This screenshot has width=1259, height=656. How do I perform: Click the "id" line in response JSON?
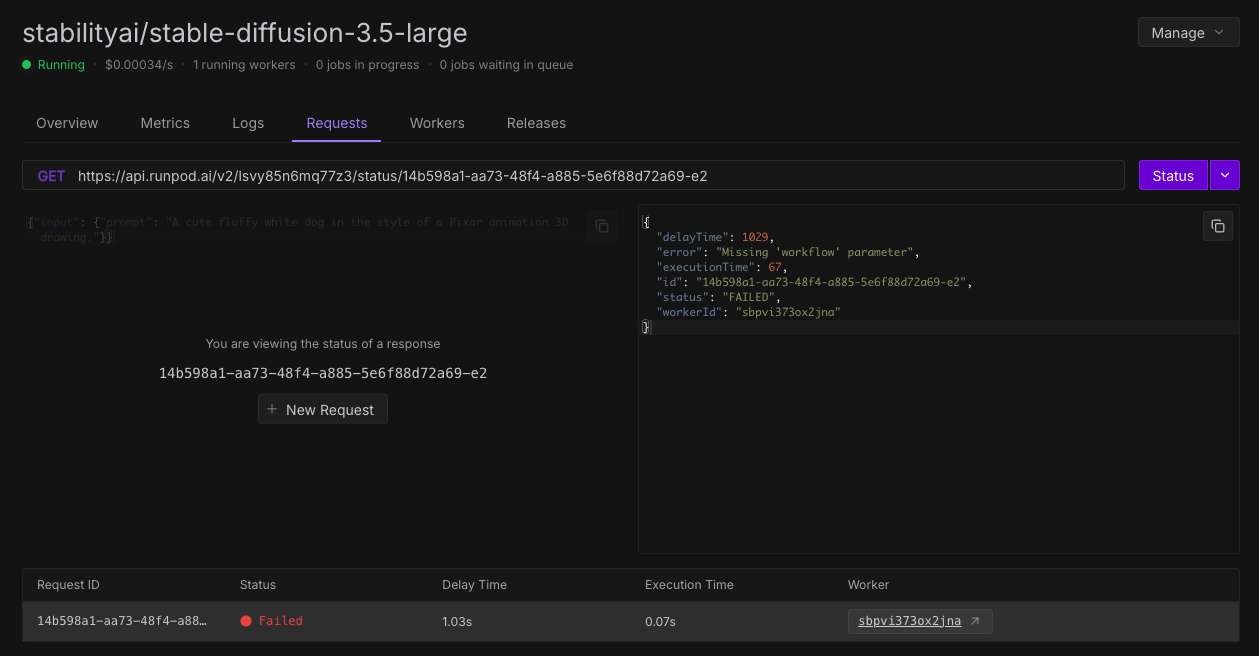coord(814,282)
